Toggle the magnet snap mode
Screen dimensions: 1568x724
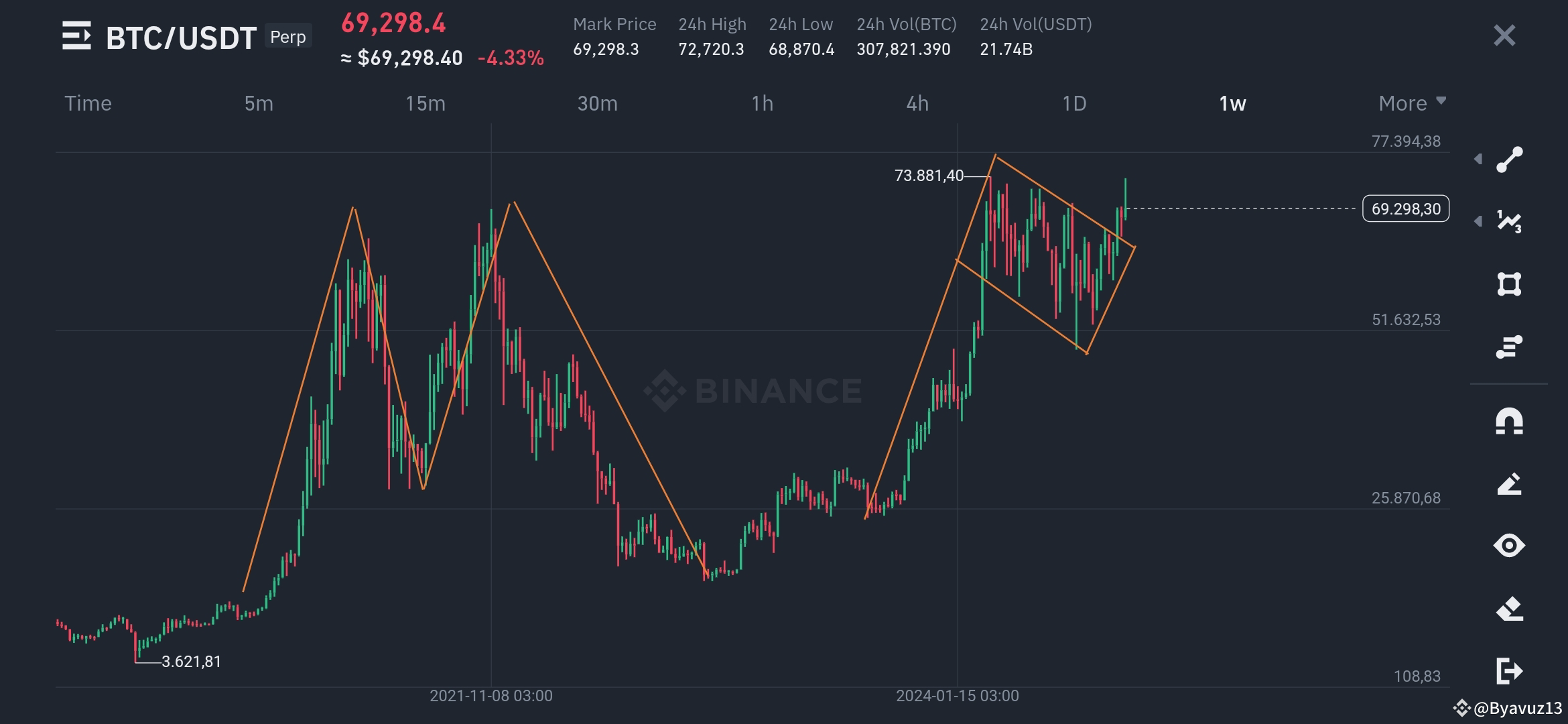[x=1509, y=422]
